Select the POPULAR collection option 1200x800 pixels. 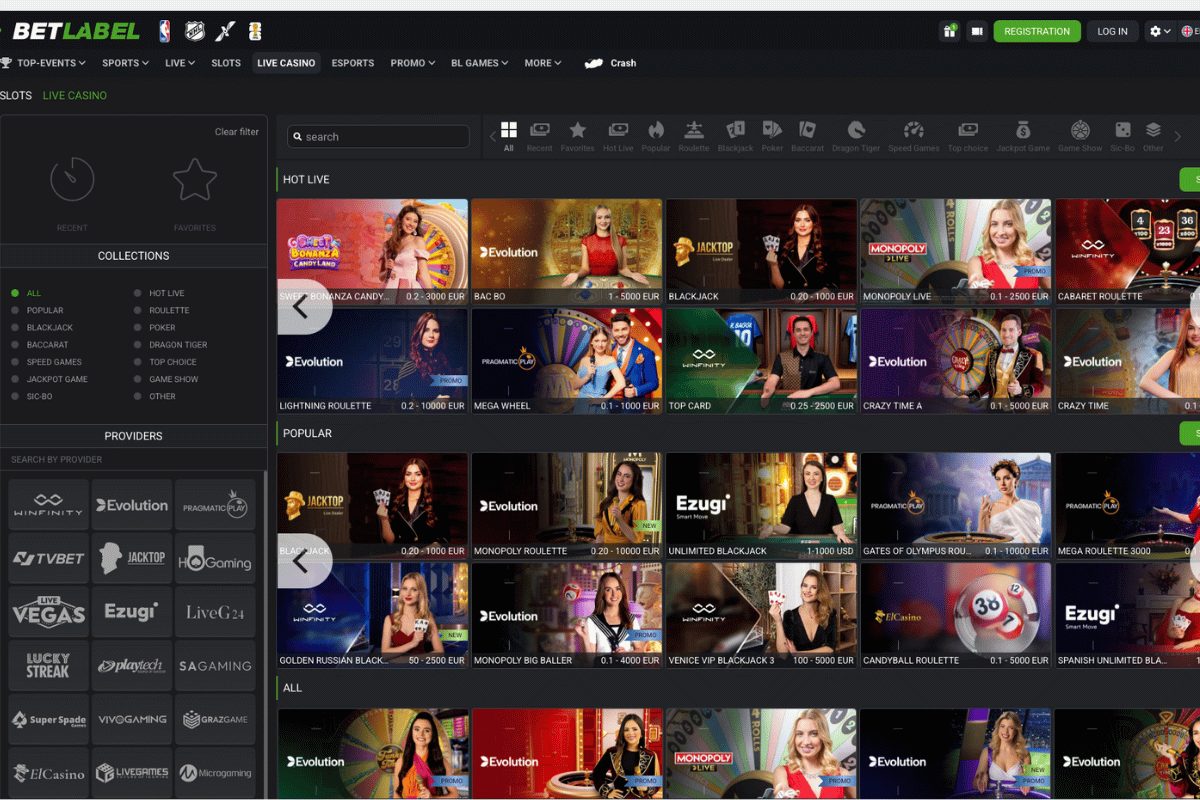click(37, 310)
